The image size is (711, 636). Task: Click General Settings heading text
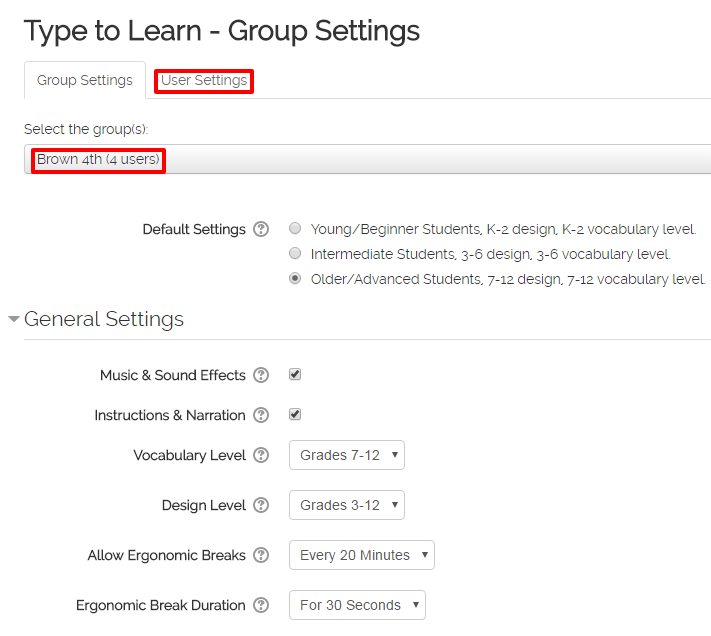pyautogui.click(x=104, y=319)
